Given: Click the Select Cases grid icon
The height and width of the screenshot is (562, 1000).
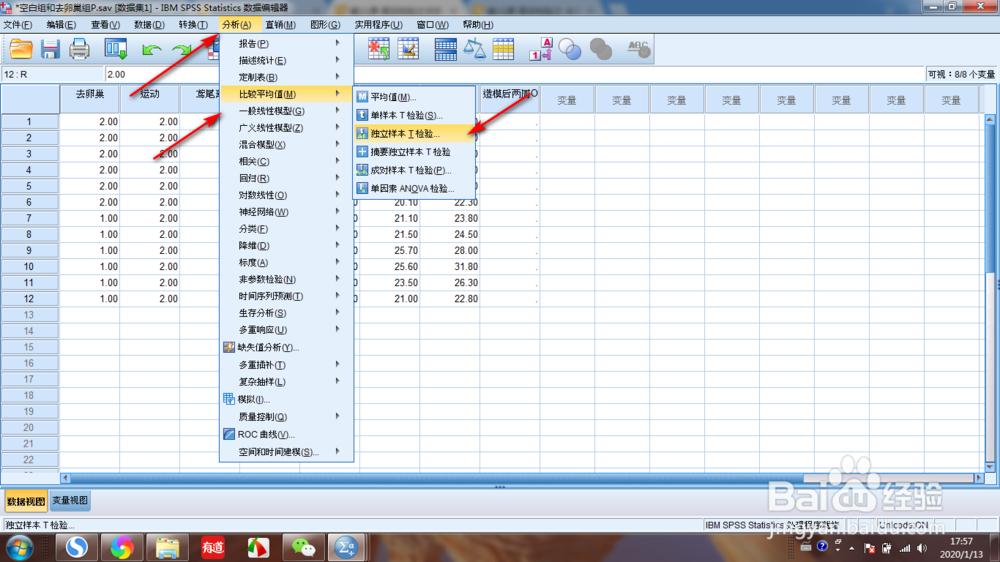Looking at the screenshot, I should pos(503,49).
